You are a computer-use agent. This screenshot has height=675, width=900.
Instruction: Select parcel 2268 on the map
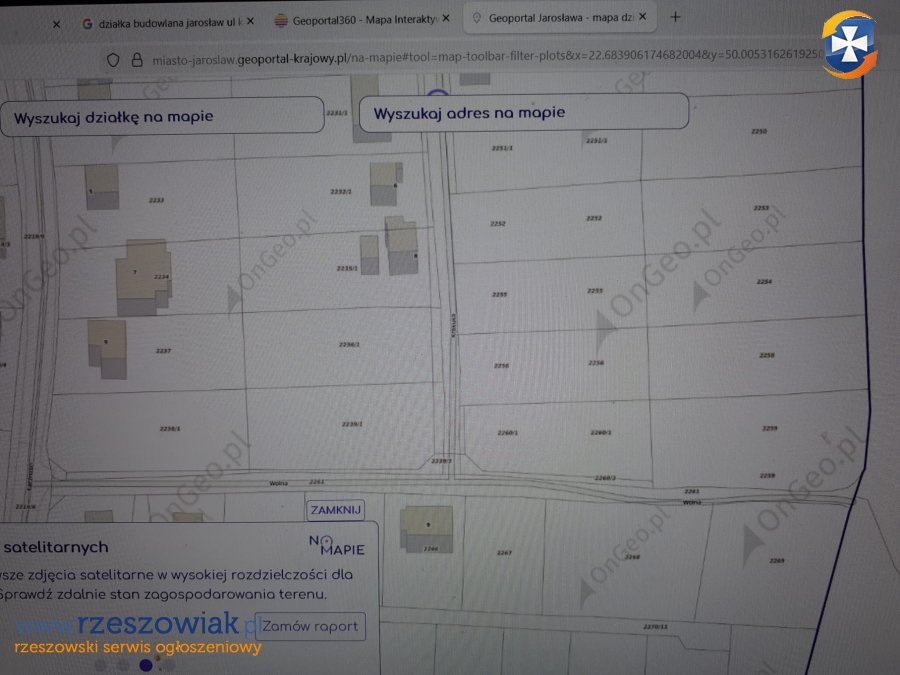point(631,557)
